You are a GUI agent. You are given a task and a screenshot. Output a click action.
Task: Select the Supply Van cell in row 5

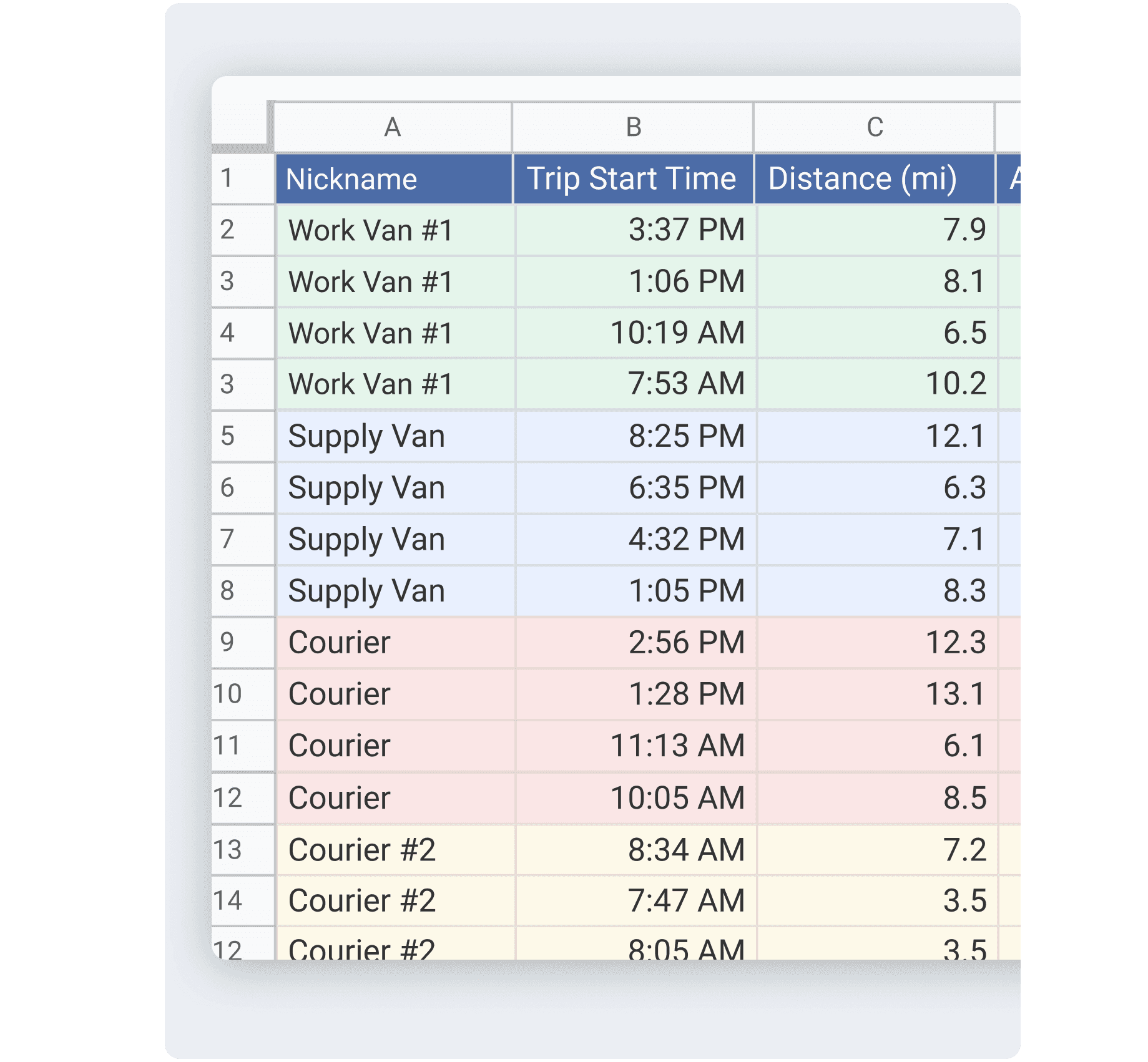(x=393, y=436)
